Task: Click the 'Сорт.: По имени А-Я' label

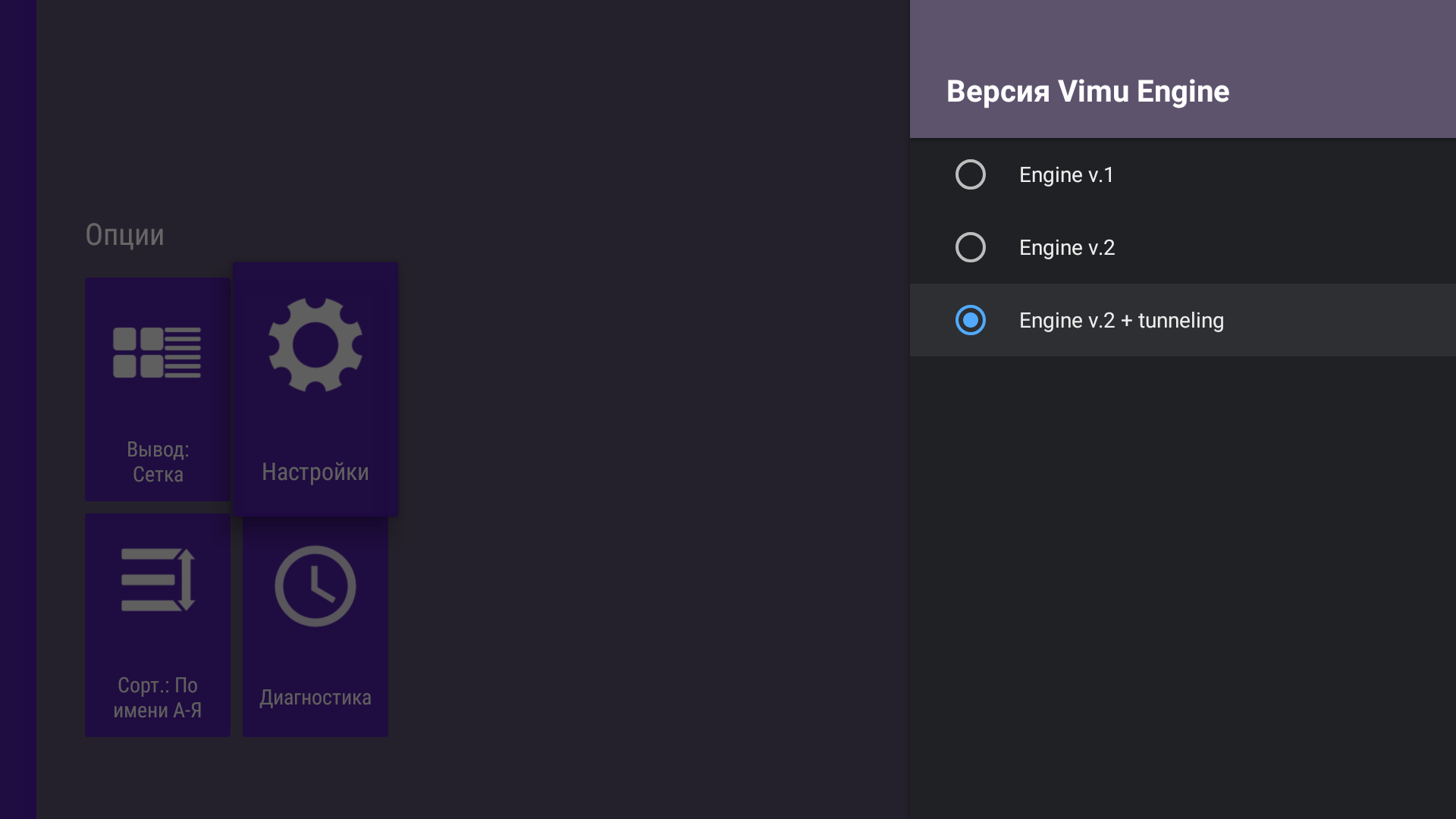Action: pos(158,698)
